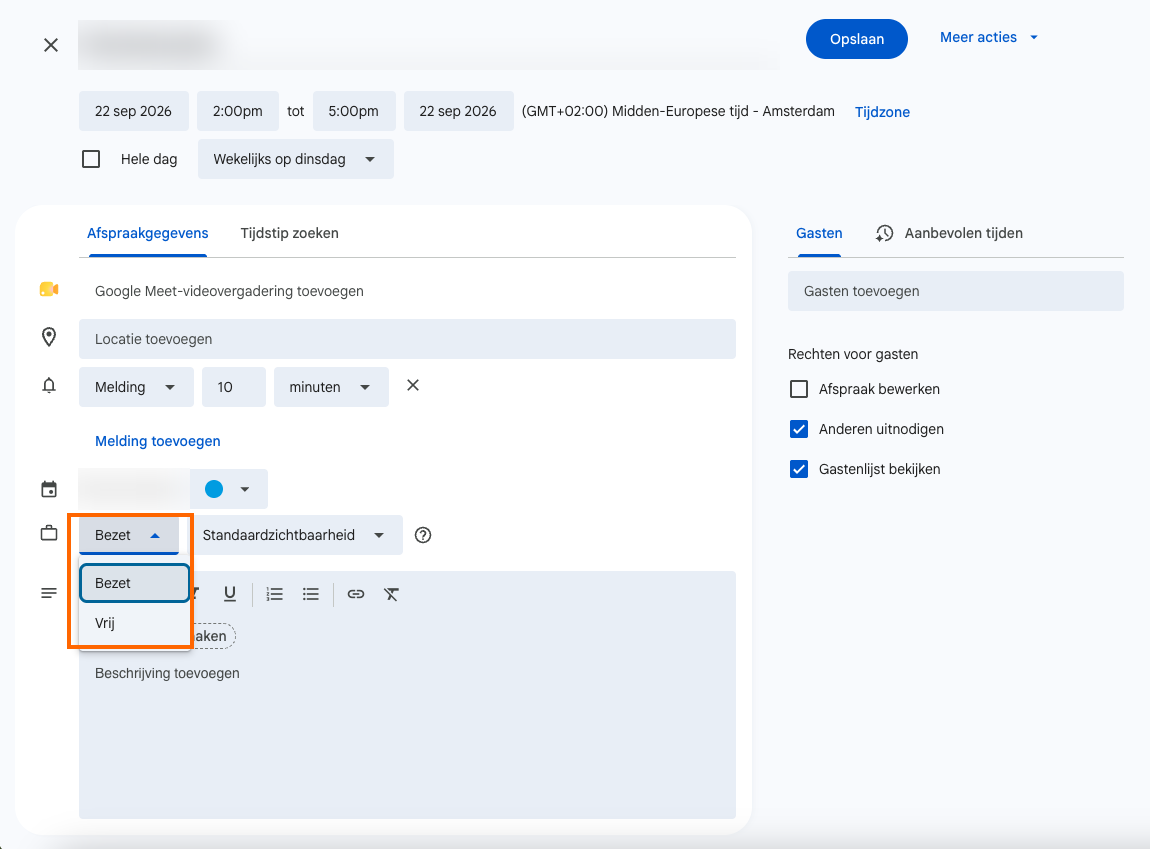
Task: Open the visibility help question mark
Action: [422, 535]
